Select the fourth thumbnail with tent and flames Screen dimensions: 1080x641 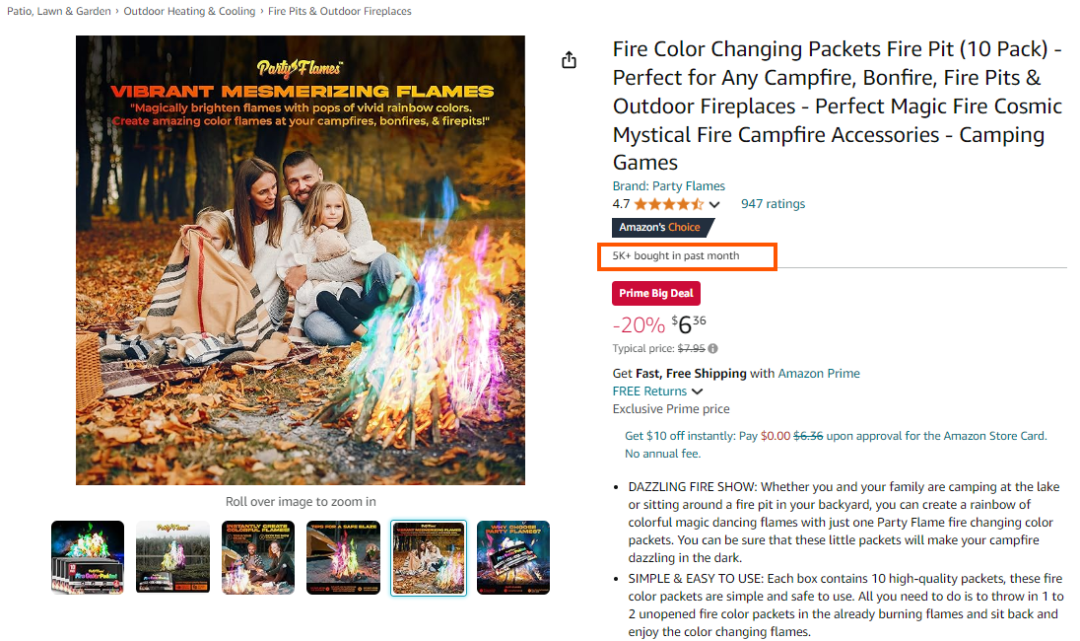343,557
